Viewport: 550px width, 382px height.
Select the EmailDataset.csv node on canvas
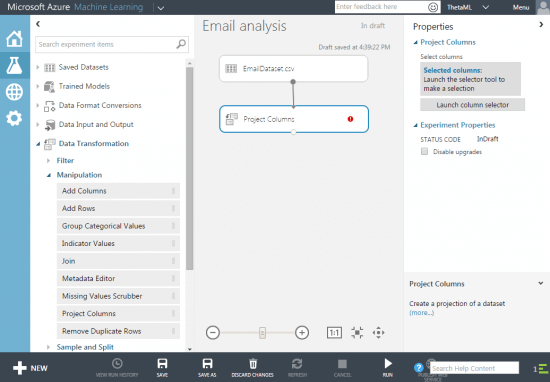[x=294, y=68]
